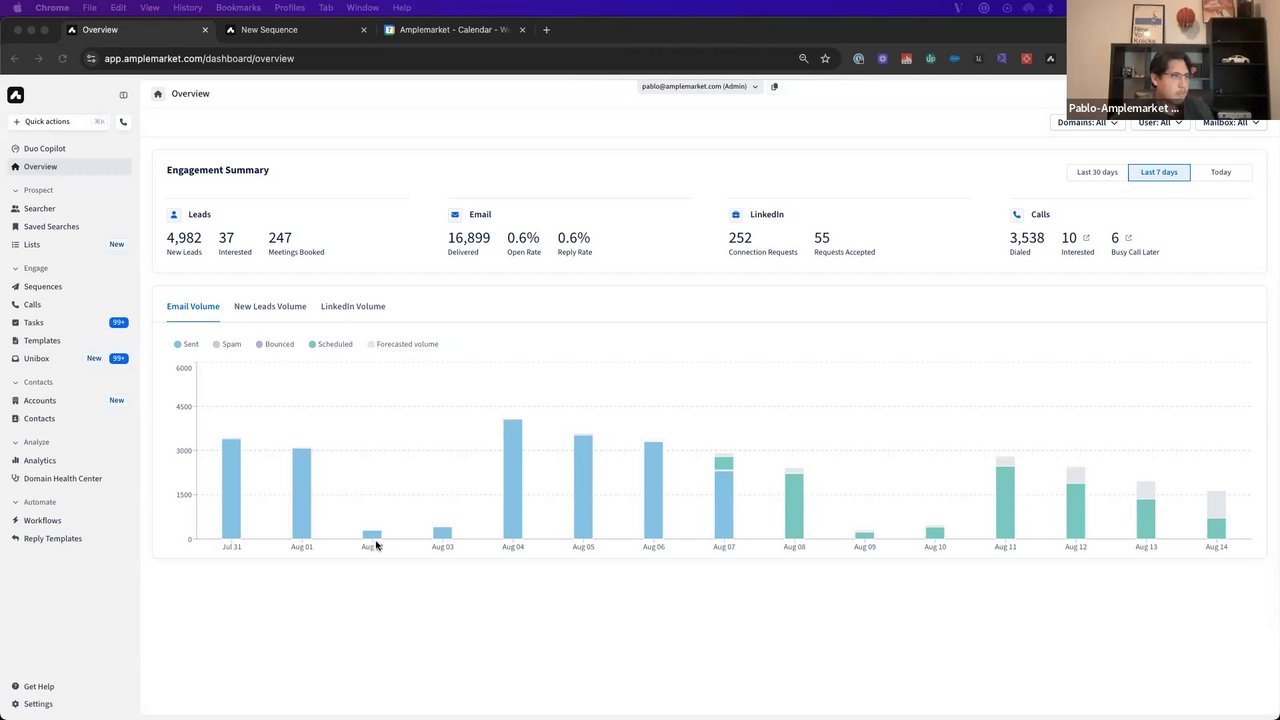The height and width of the screenshot is (720, 1280).
Task: Open the pablo@amplemarket.com account dropdown
Action: pos(699,87)
